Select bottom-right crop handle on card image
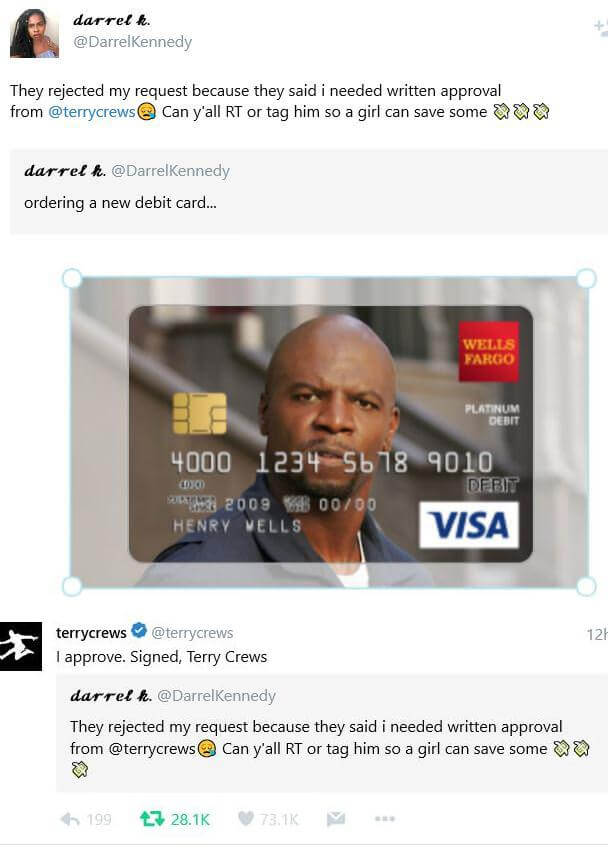608x850 pixels. [x=586, y=586]
